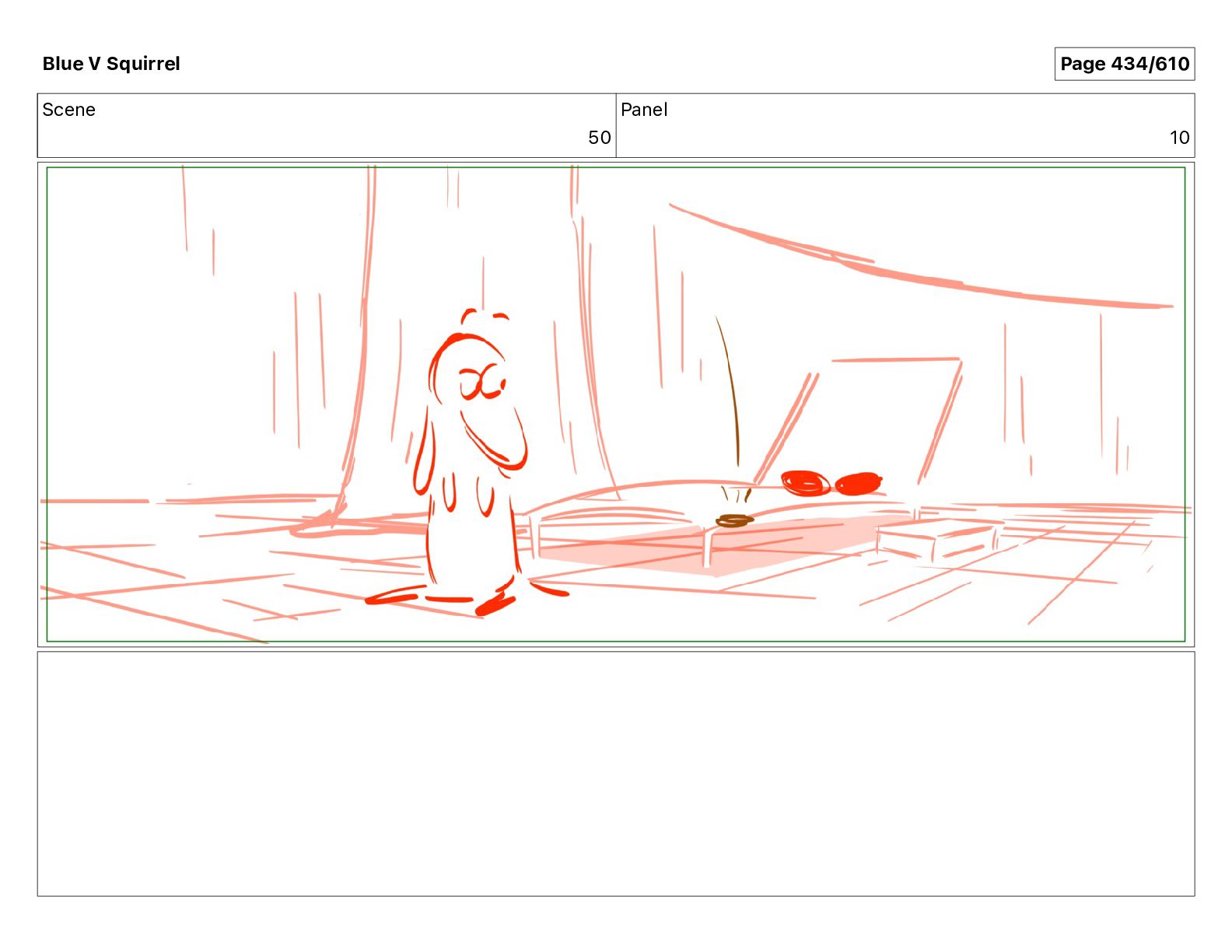Click the 'Blue V Squirrel' title text
Viewport: 1232px width, 952px height.
pos(111,64)
